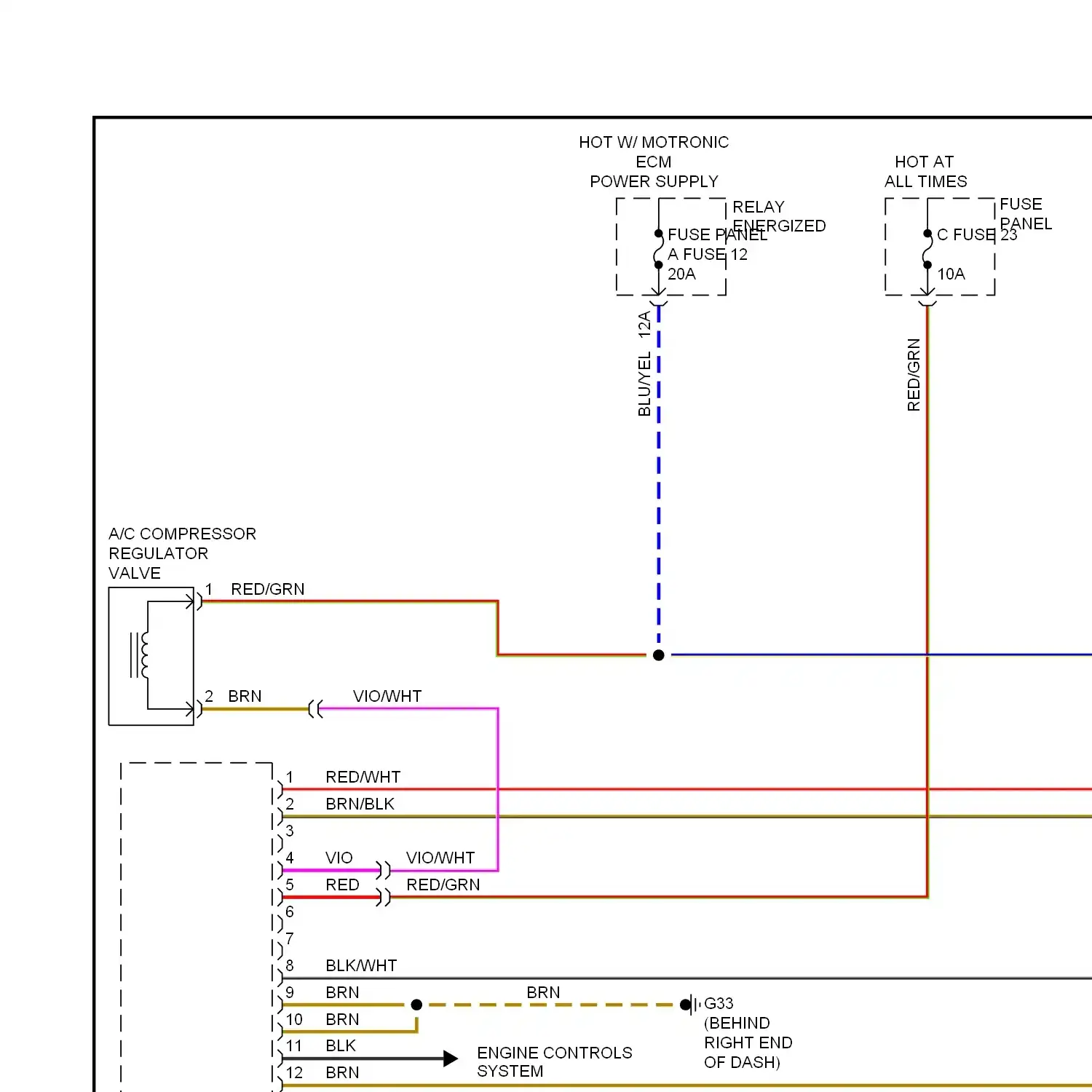Click the fuse symbol in C FUSE 23 box

coord(927,249)
